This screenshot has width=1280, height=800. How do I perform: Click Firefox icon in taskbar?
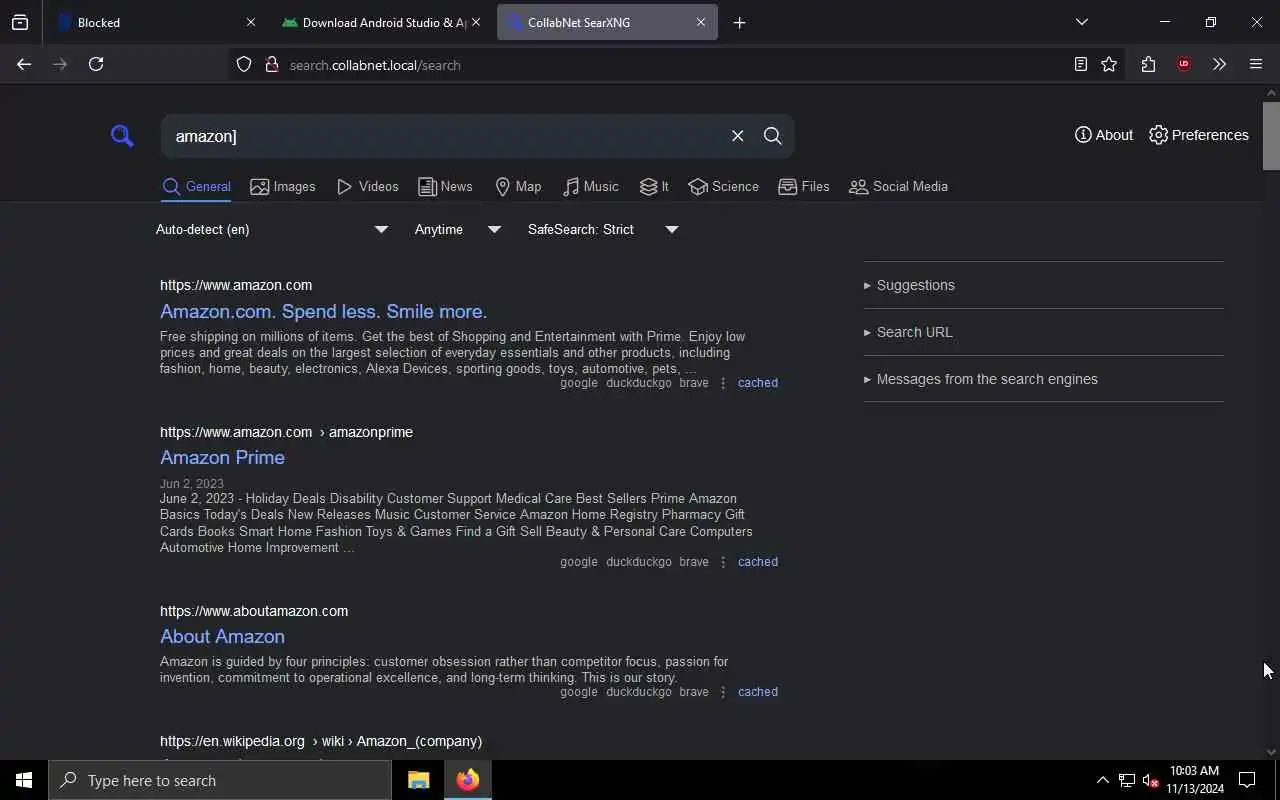point(467,780)
